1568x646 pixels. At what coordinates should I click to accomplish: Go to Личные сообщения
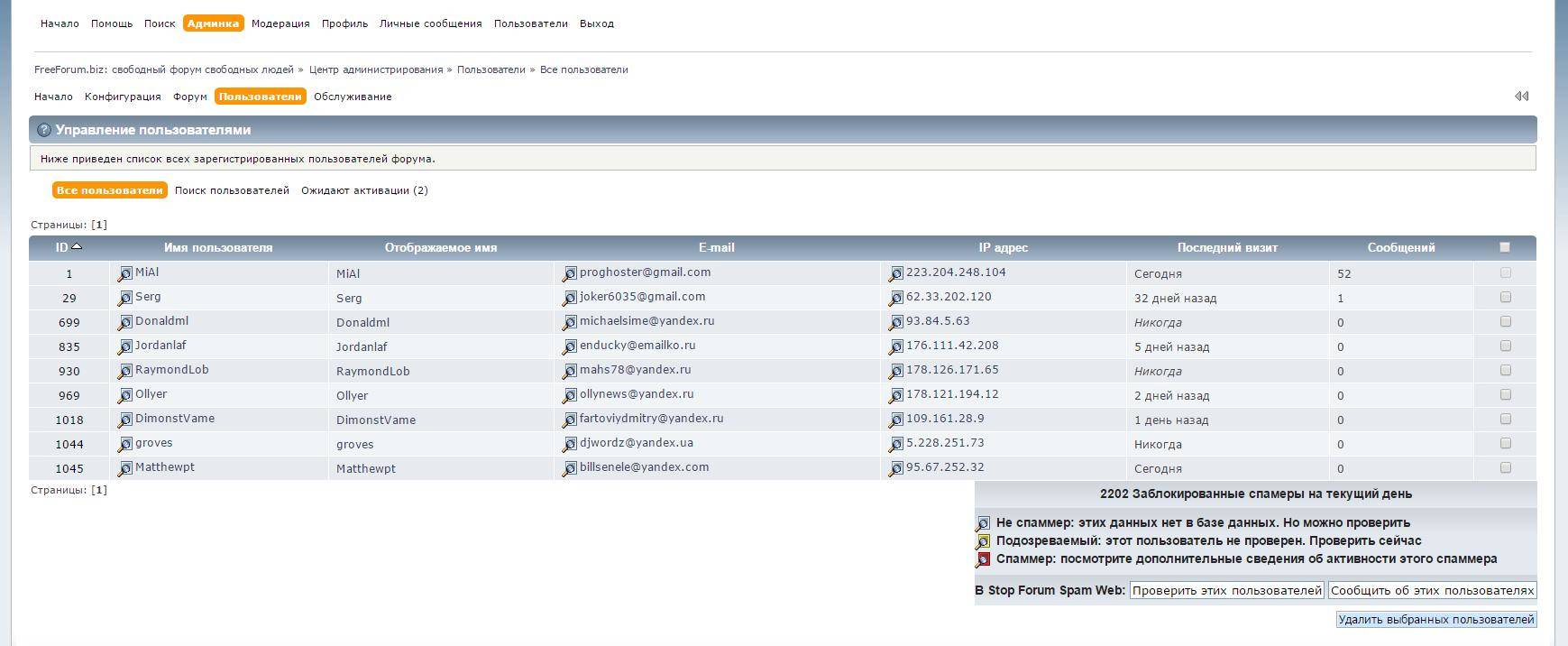[430, 23]
